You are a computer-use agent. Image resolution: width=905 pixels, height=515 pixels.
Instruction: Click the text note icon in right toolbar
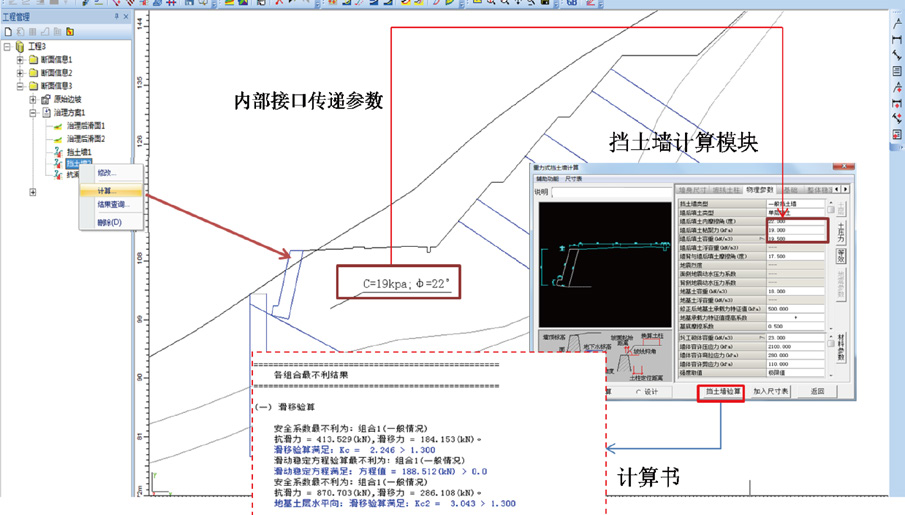click(897, 71)
